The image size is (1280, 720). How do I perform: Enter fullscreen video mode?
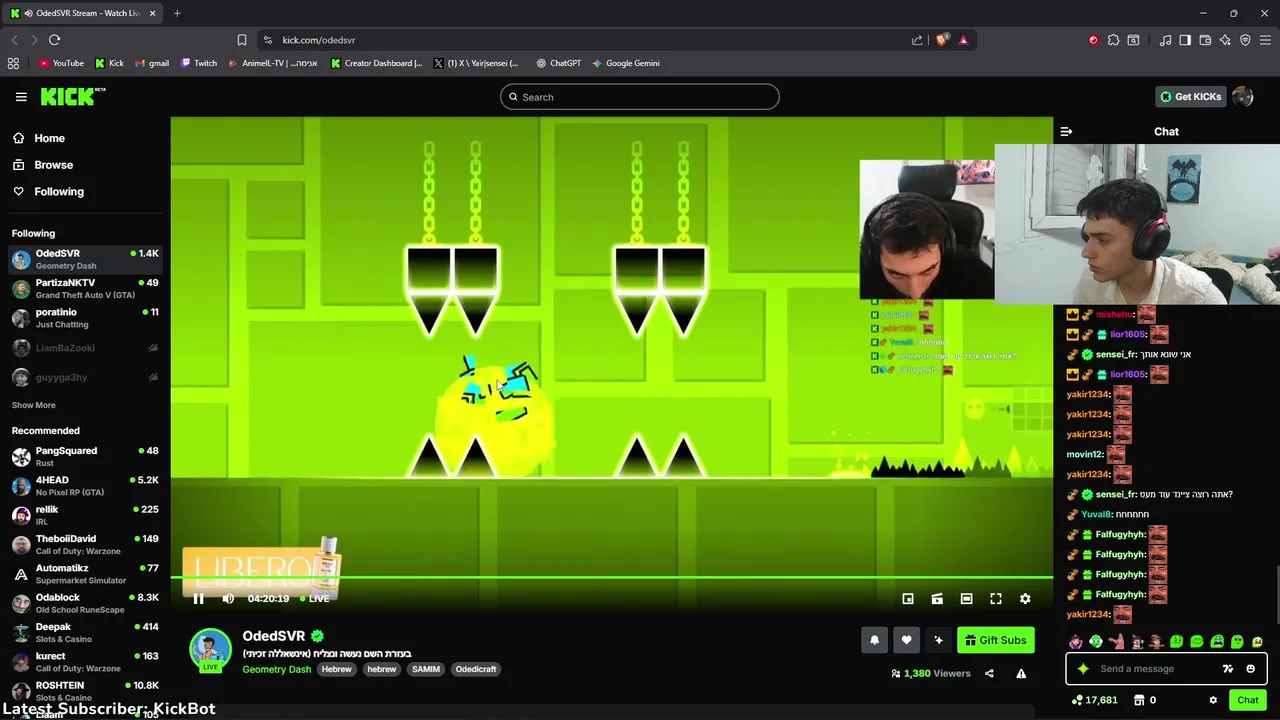coord(996,598)
